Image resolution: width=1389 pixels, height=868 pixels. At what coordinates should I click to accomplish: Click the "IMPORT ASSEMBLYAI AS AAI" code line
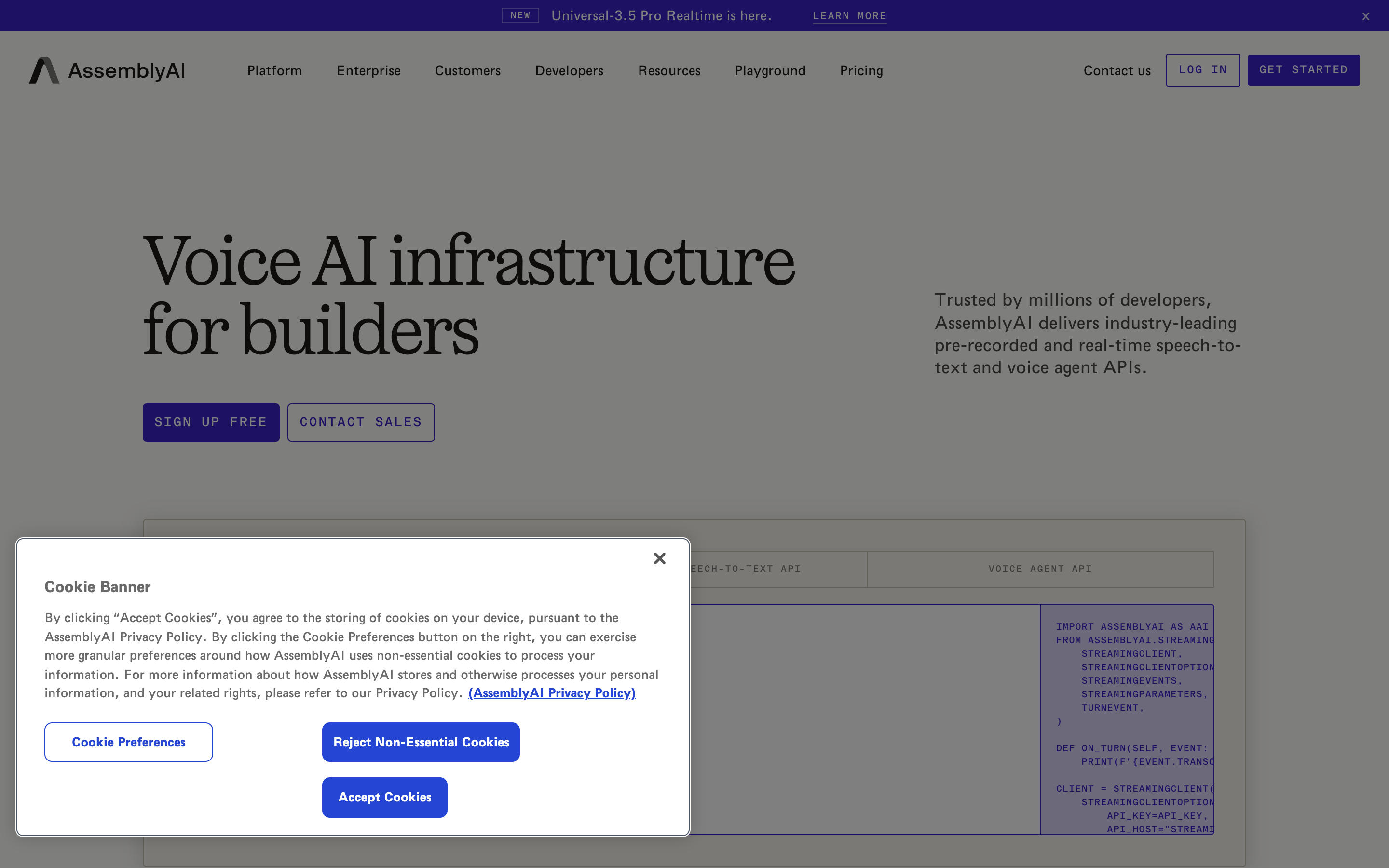(x=1132, y=626)
